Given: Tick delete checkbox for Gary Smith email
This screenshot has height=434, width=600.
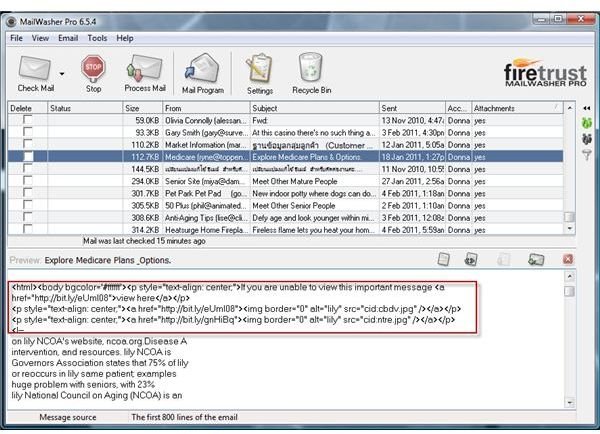Looking at the screenshot, I should (x=28, y=132).
